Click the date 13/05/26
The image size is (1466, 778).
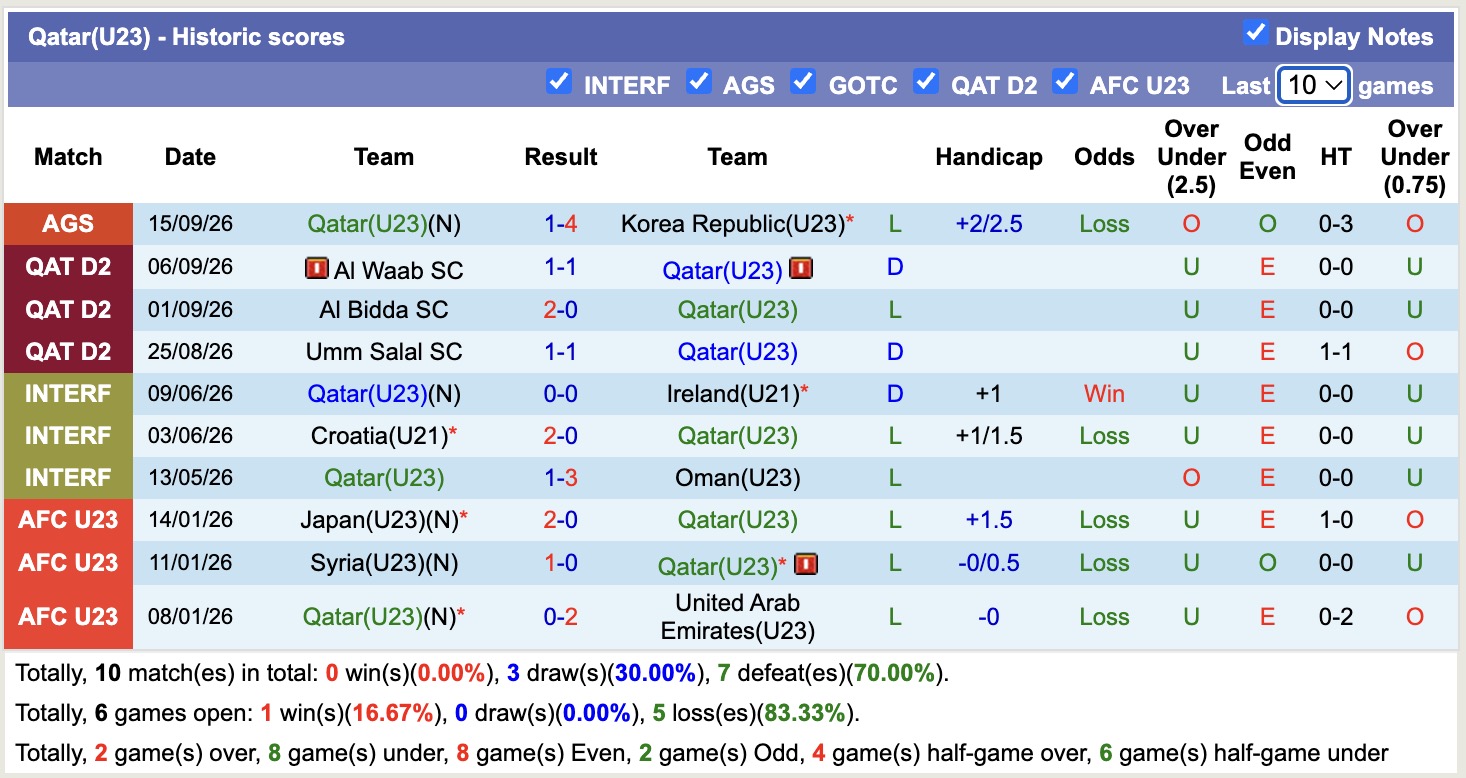(190, 478)
